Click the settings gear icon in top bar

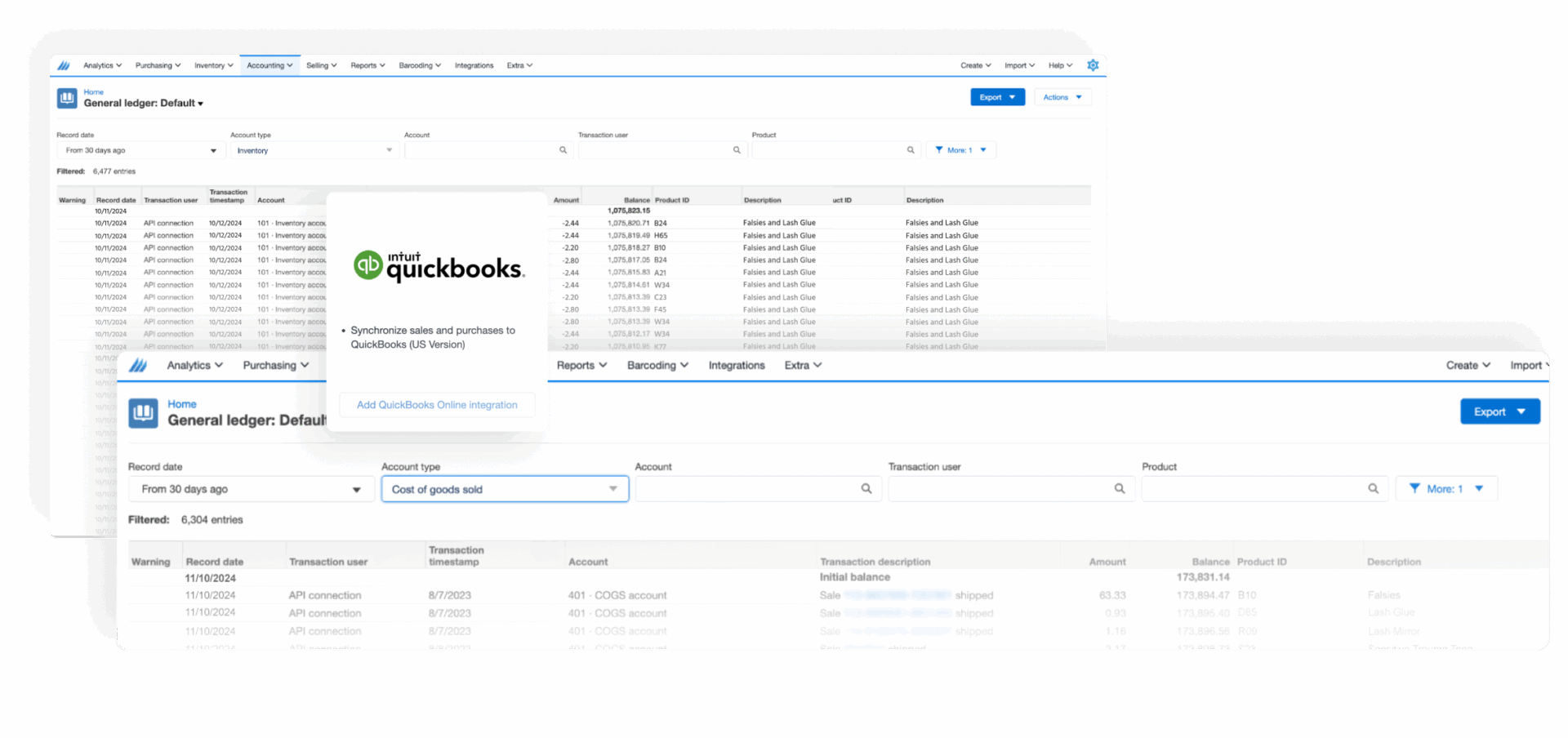coord(1093,65)
